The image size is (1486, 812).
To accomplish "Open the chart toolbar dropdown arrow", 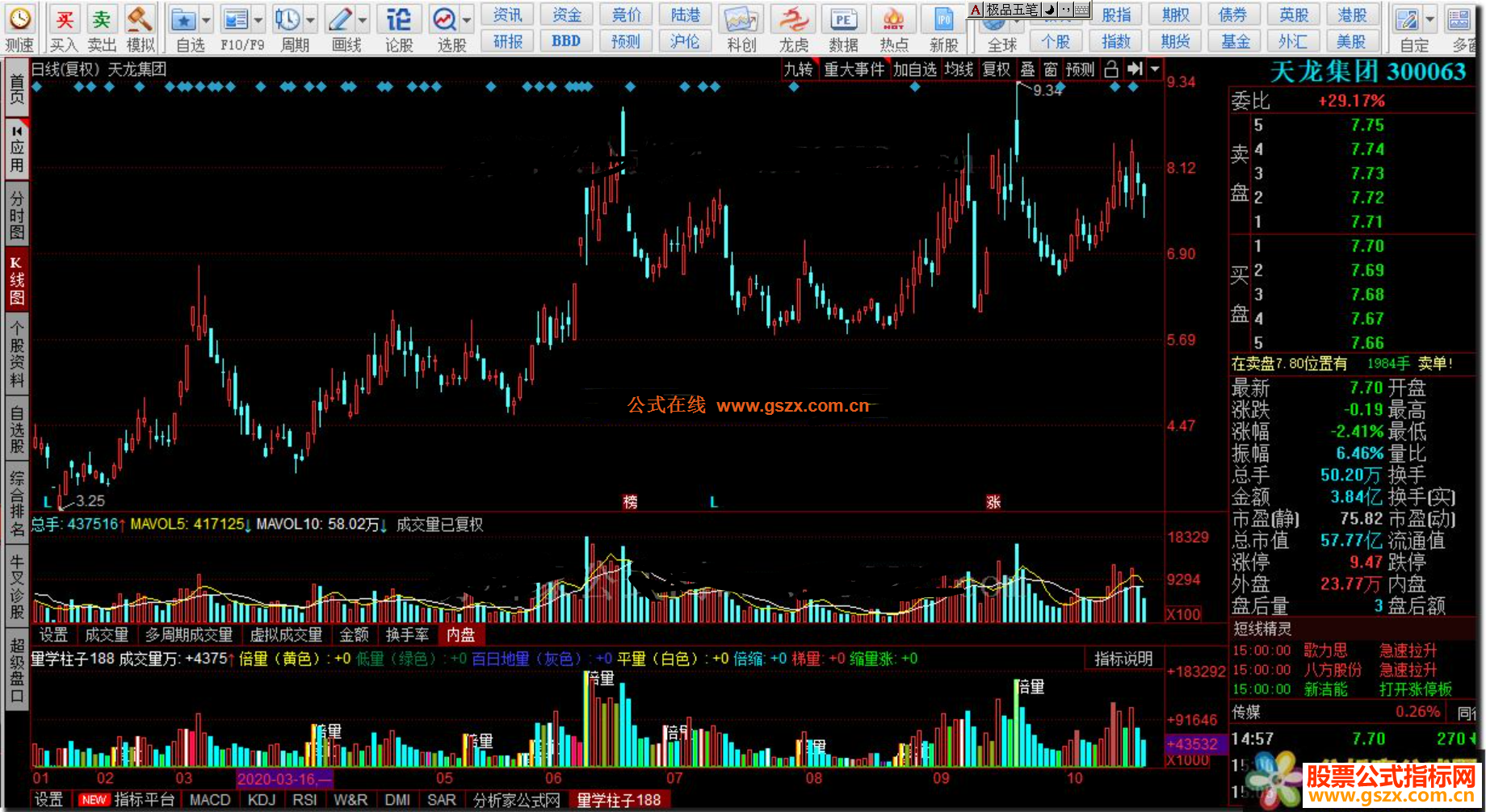I will tap(1155, 69).
